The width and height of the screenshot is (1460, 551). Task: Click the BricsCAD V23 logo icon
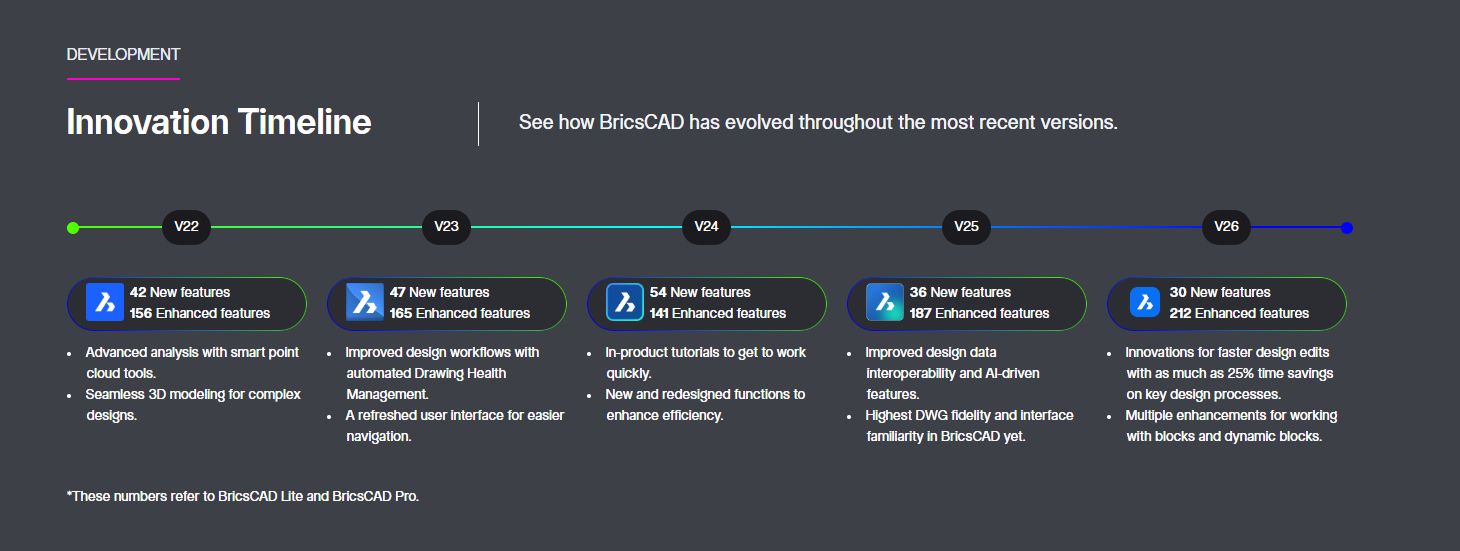[364, 303]
